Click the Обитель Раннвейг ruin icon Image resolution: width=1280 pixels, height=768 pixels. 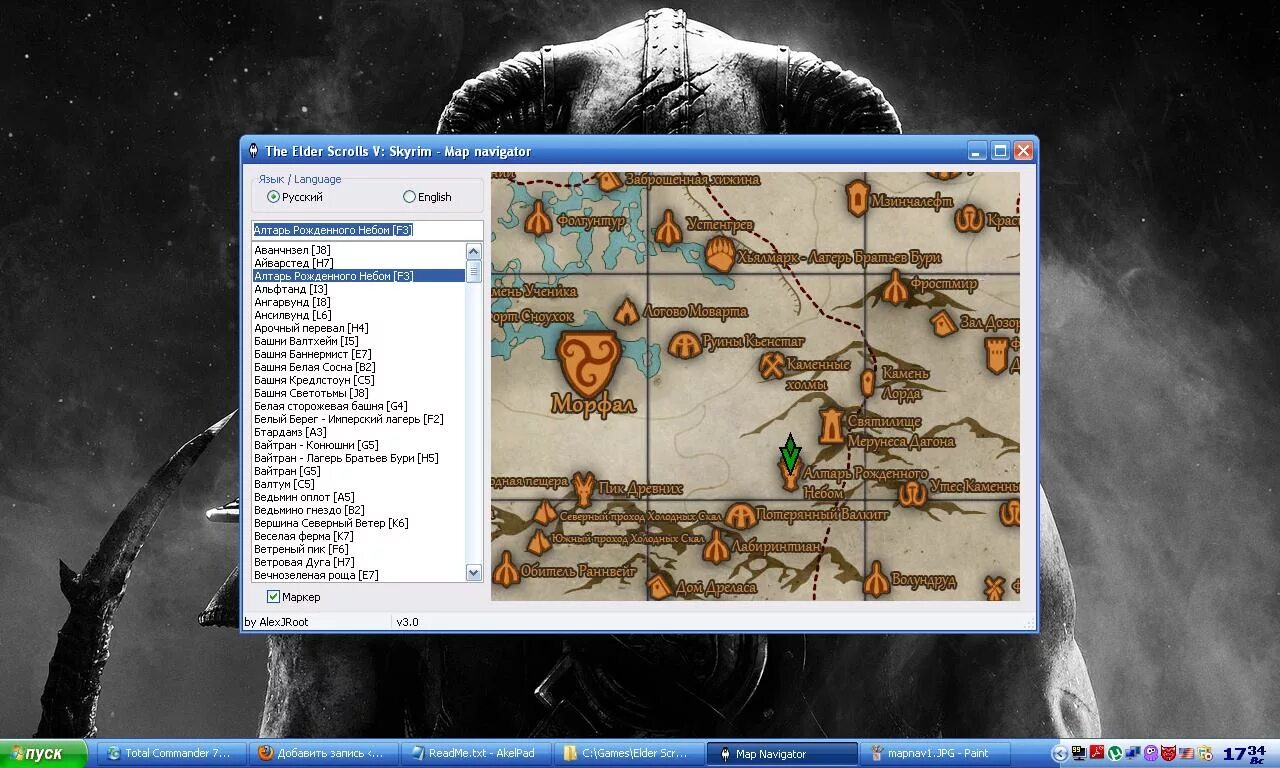[x=507, y=570]
